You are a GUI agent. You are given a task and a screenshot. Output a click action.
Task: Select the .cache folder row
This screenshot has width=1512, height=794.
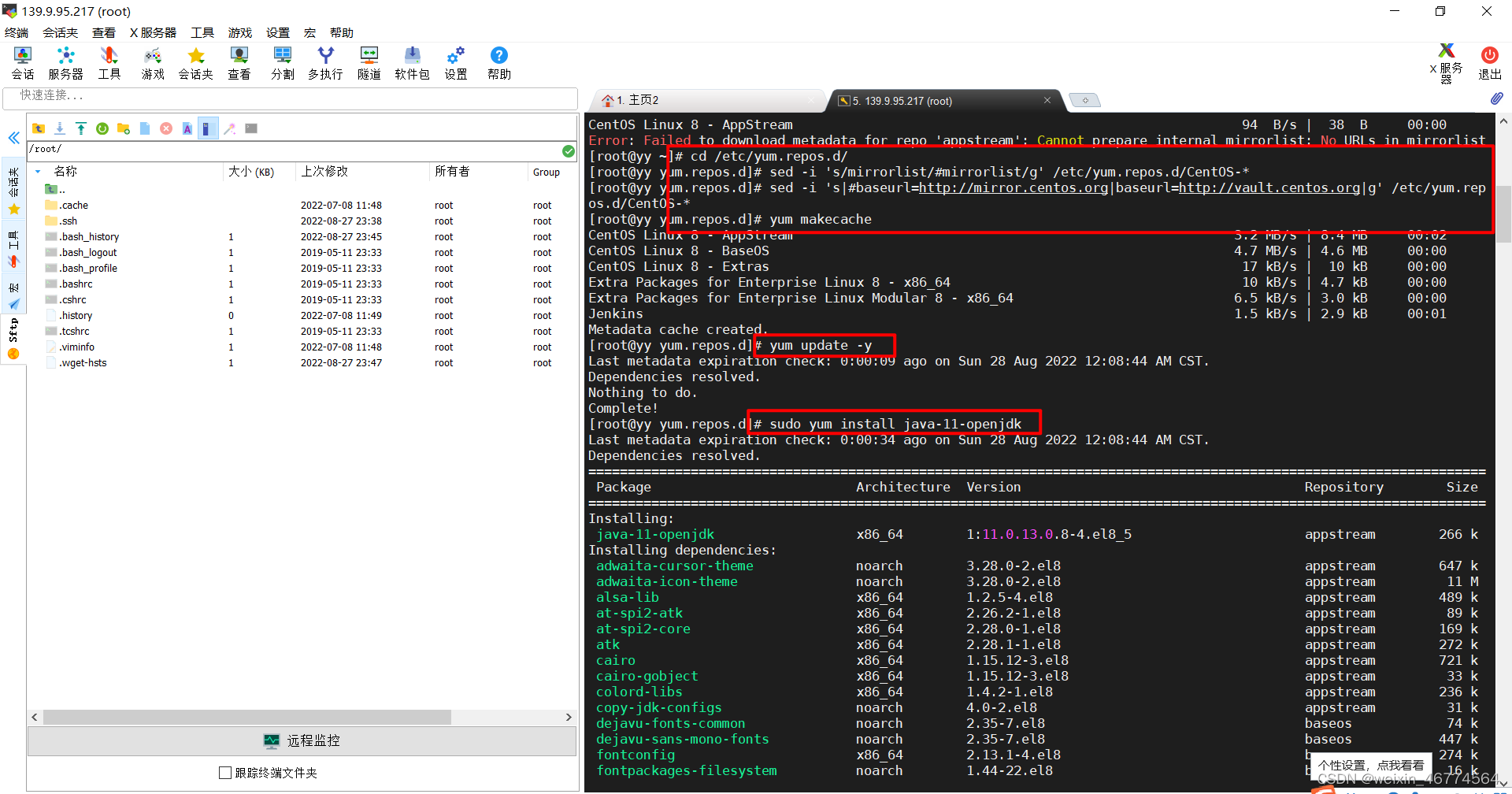302,205
